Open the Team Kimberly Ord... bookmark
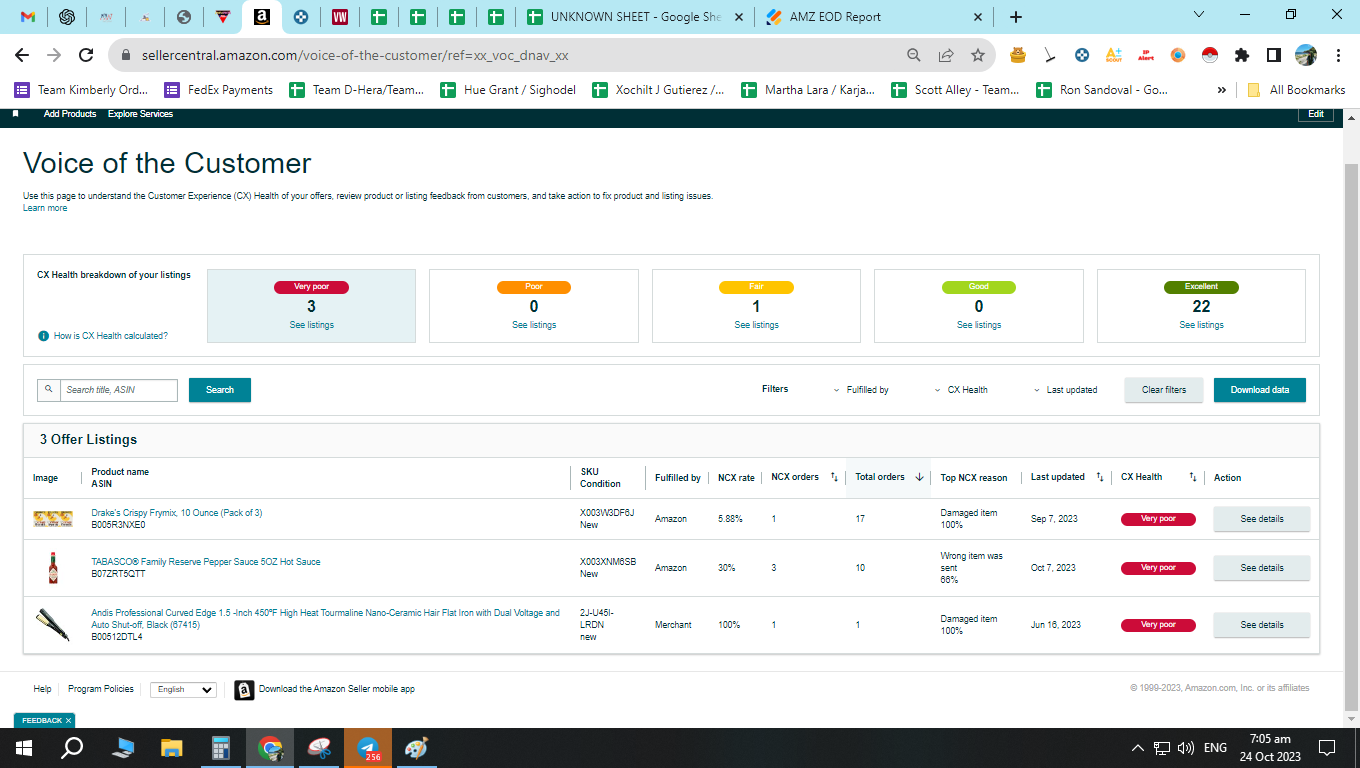This screenshot has width=1360, height=768. [81, 90]
